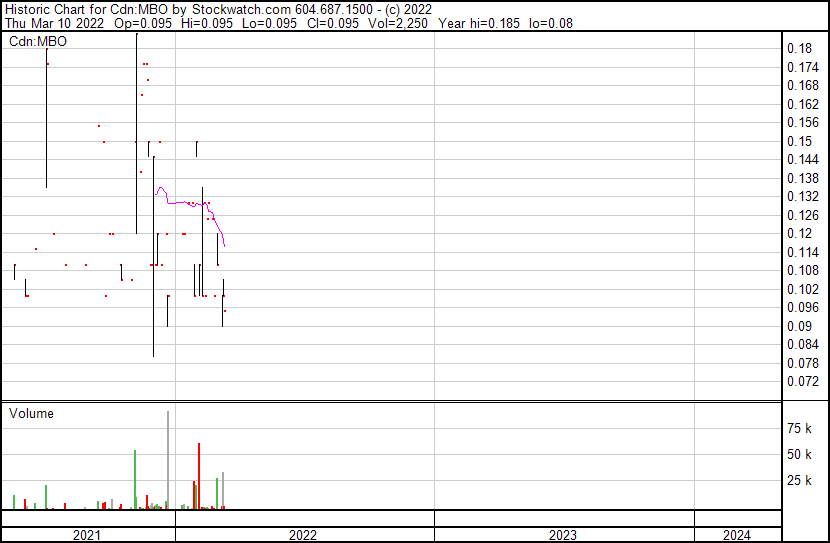Click the 'Op=0.095' opening price value
Image resolution: width=830 pixels, height=543 pixels.
coord(143,23)
